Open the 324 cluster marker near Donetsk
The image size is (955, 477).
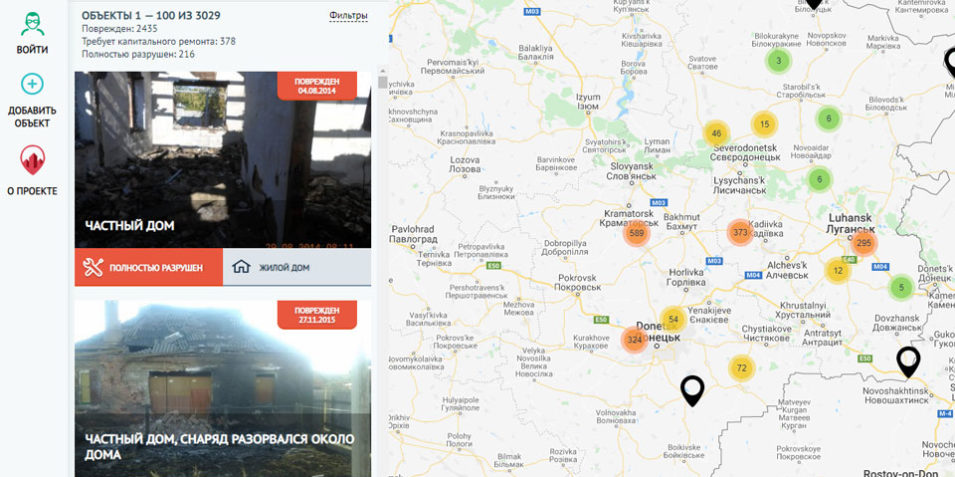point(635,340)
